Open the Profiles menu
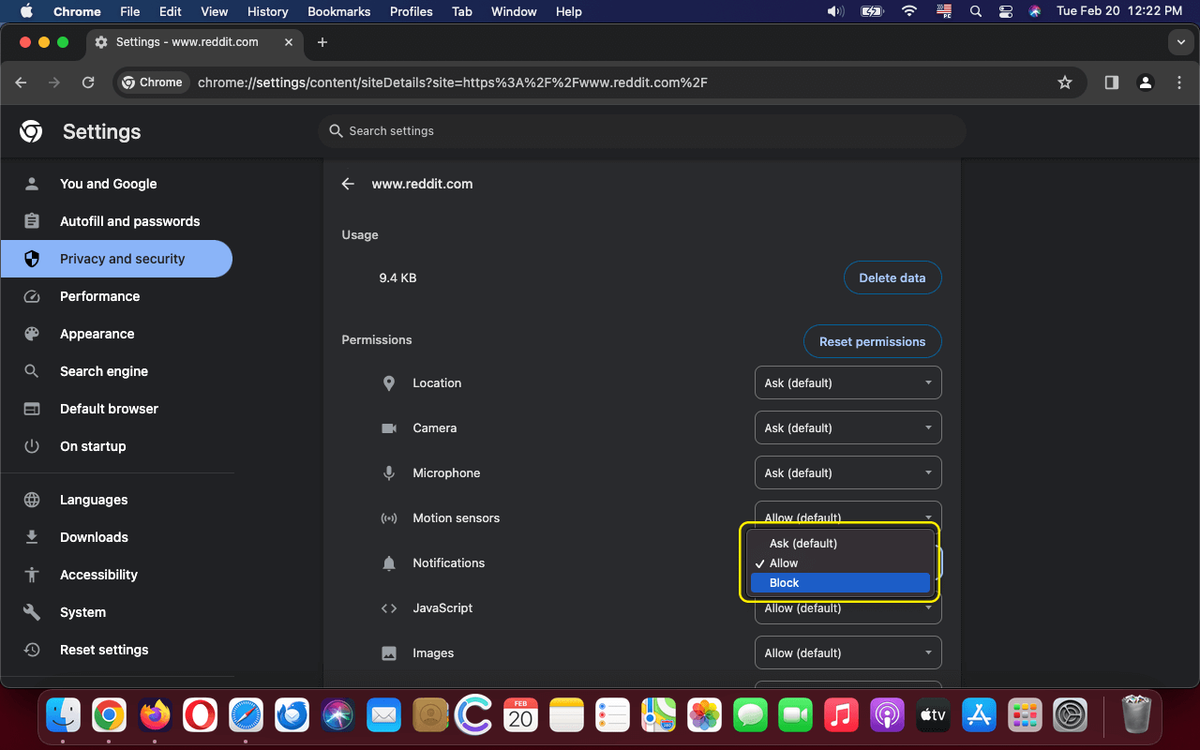This screenshot has height=750, width=1200. (411, 11)
